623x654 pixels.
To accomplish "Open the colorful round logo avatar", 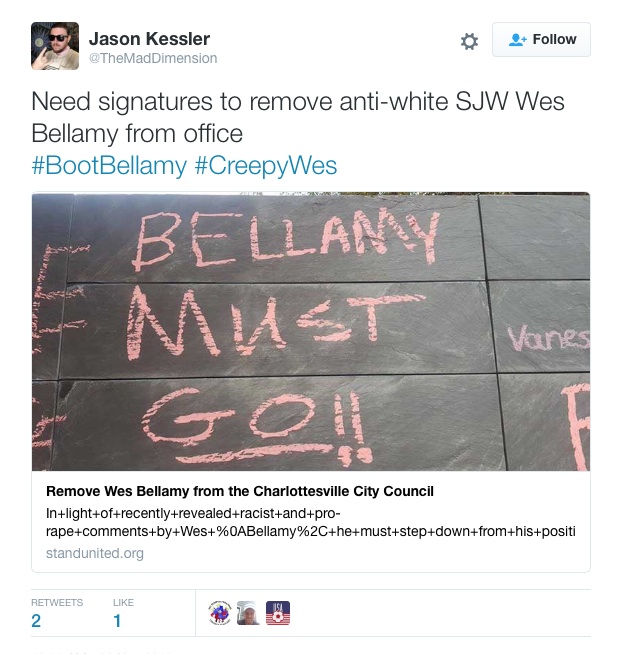I will (x=220, y=613).
